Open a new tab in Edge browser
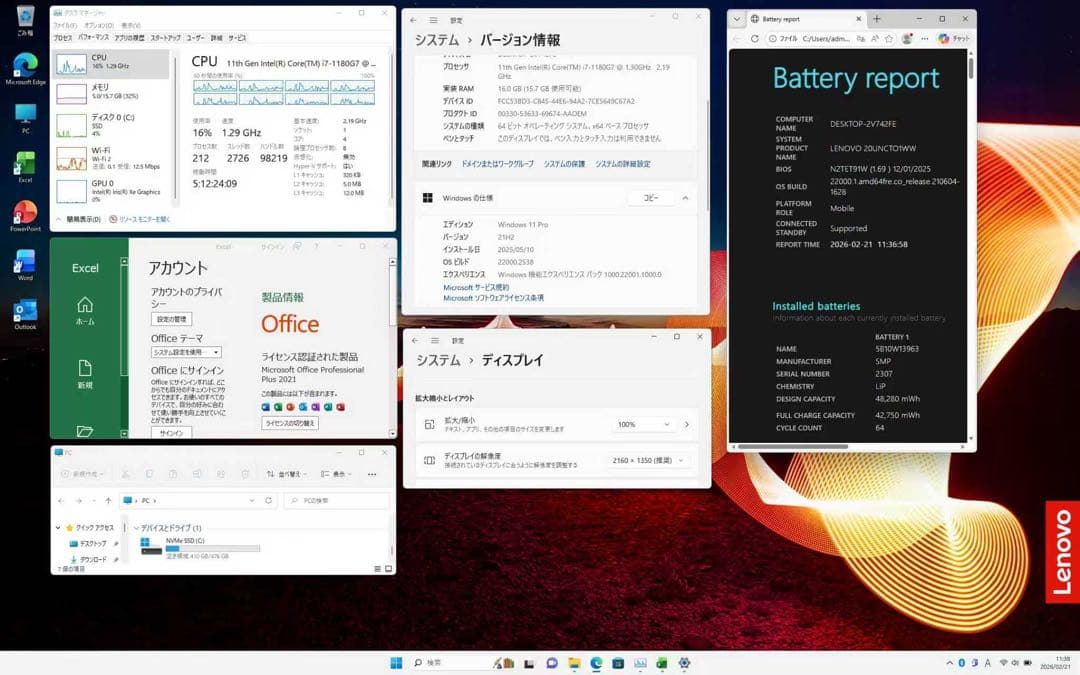This screenshot has width=1080, height=675. (877, 19)
